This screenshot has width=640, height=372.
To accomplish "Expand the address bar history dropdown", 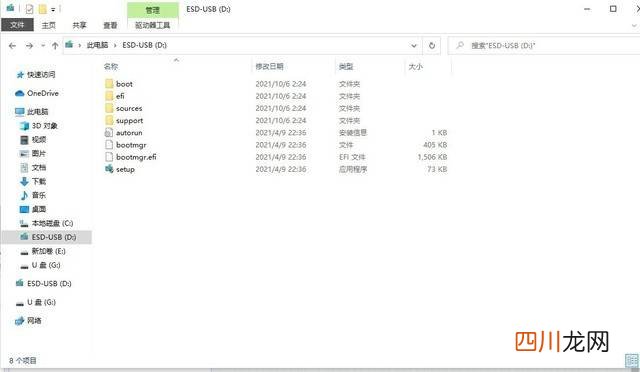I will [x=414, y=45].
